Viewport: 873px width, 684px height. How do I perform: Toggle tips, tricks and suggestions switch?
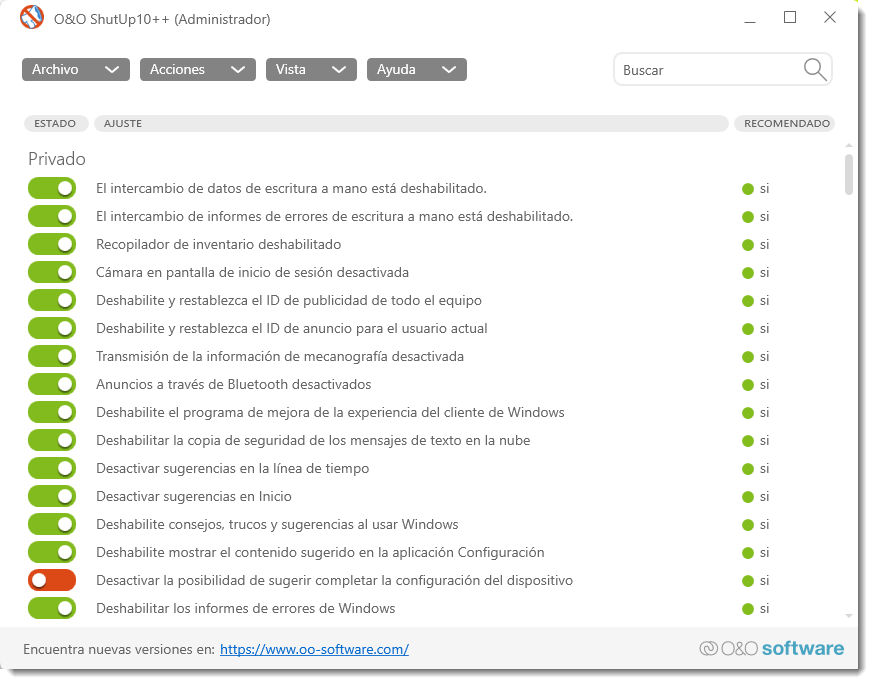pos(52,524)
